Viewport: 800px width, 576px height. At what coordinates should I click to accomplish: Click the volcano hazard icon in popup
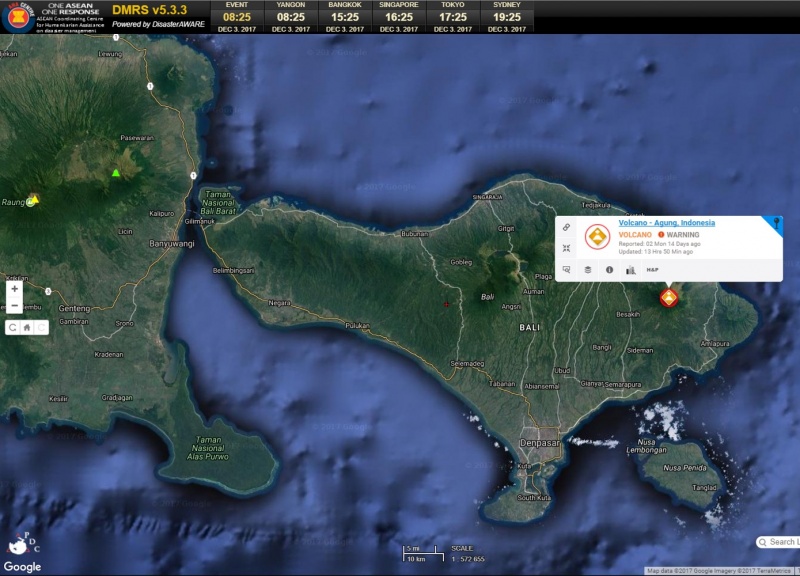pyautogui.click(x=597, y=237)
